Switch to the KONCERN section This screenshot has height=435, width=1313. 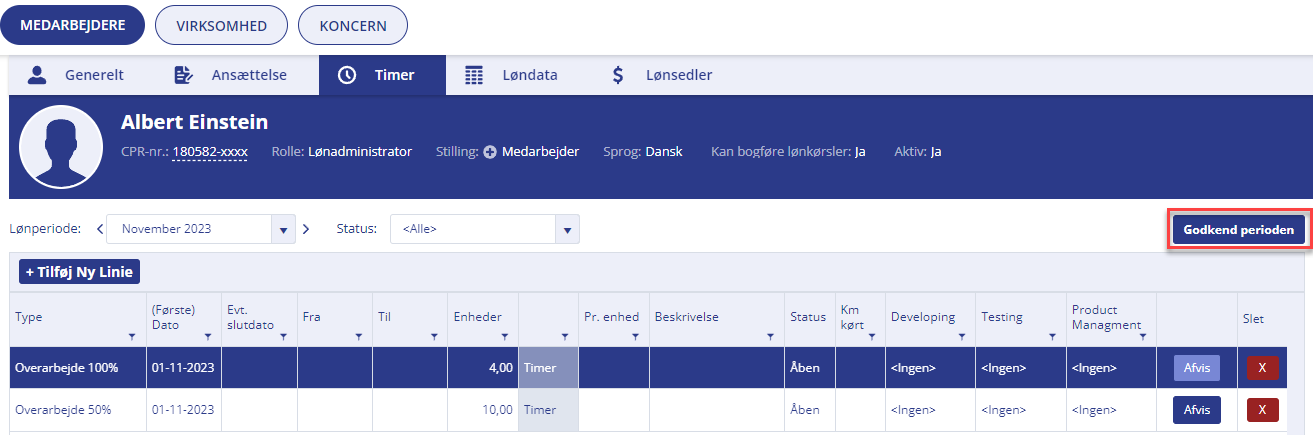point(353,26)
